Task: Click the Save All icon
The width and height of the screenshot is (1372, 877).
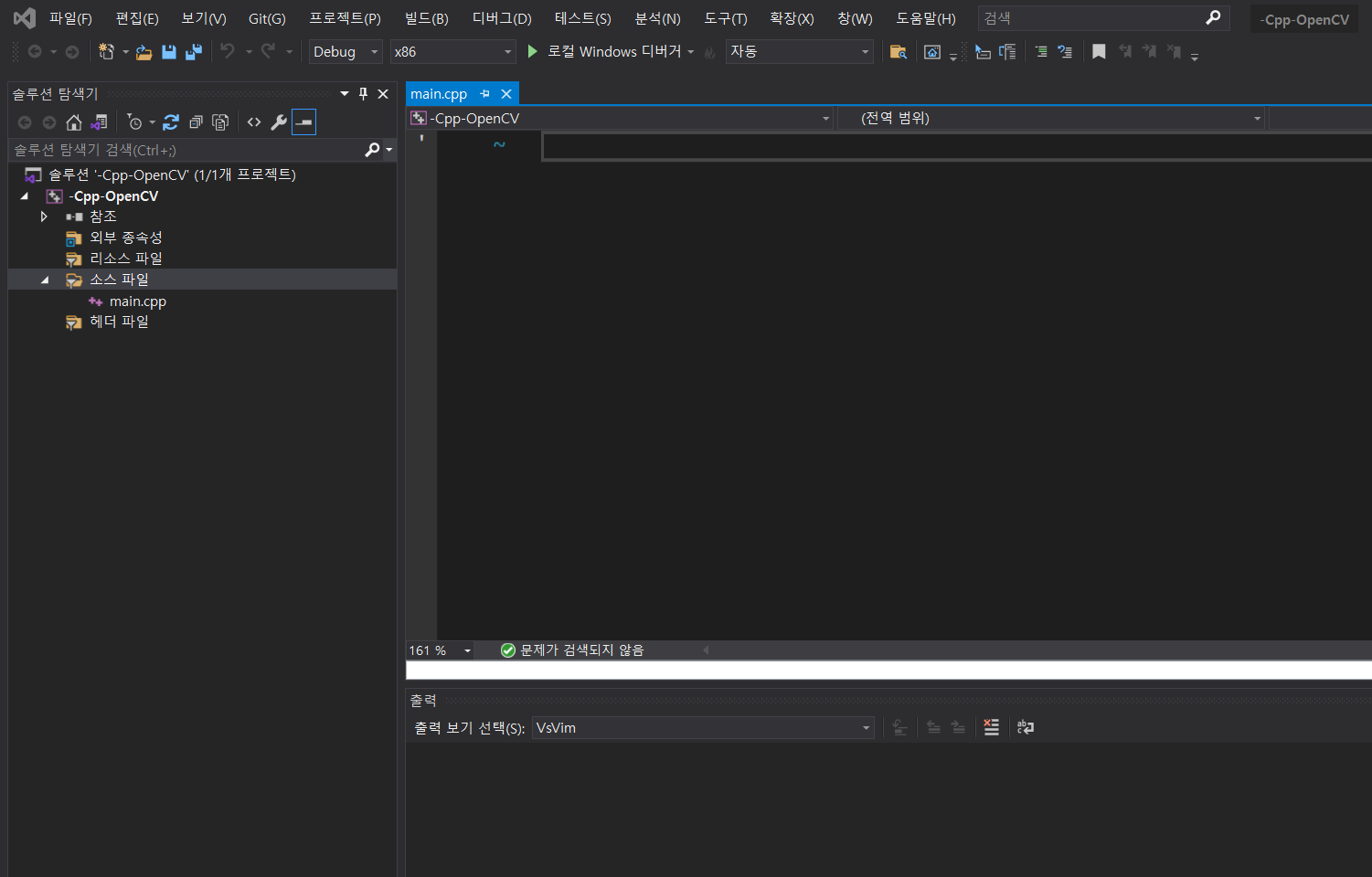Action: (x=193, y=52)
